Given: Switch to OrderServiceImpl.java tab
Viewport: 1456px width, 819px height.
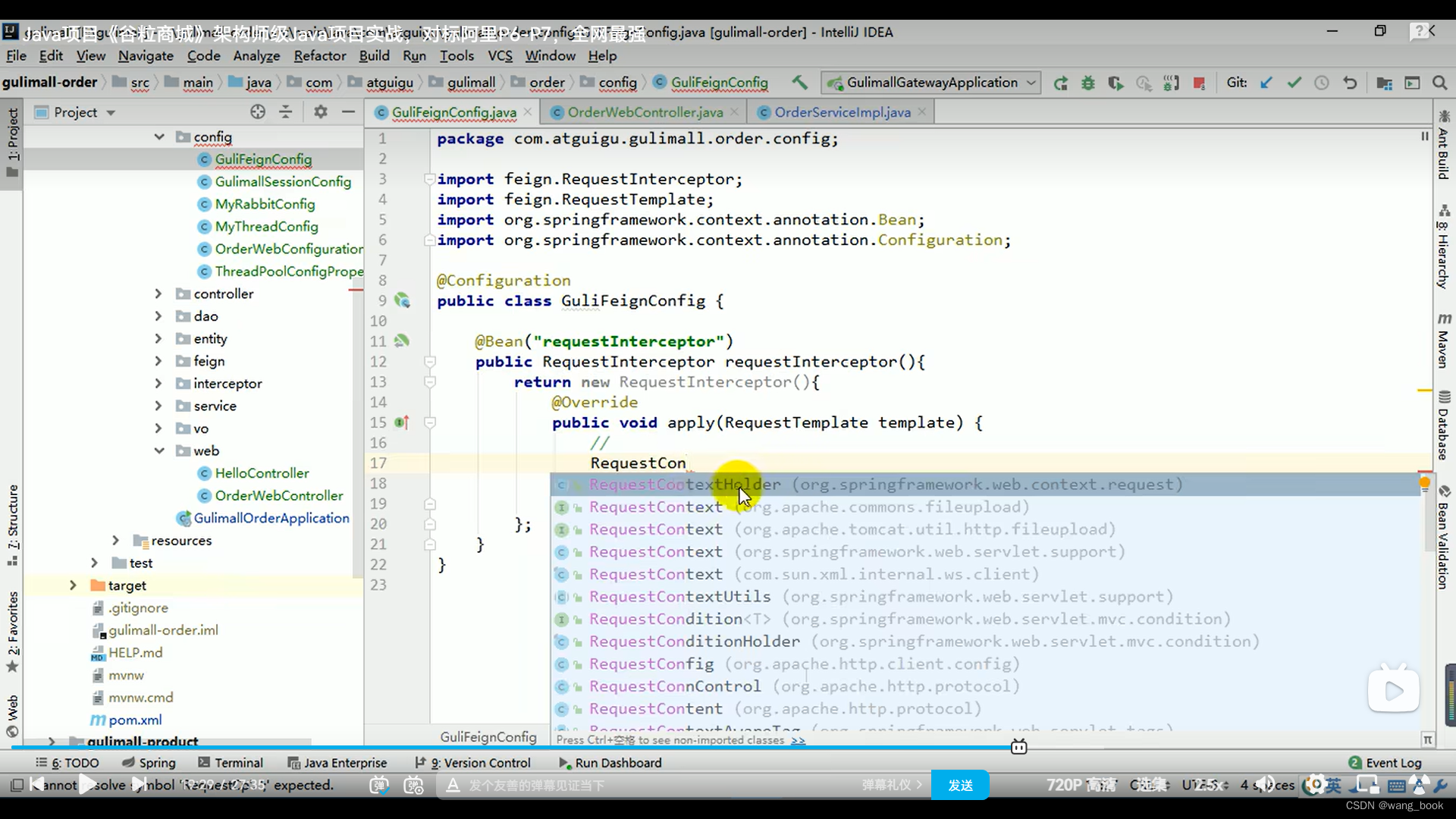Looking at the screenshot, I should 843,112.
